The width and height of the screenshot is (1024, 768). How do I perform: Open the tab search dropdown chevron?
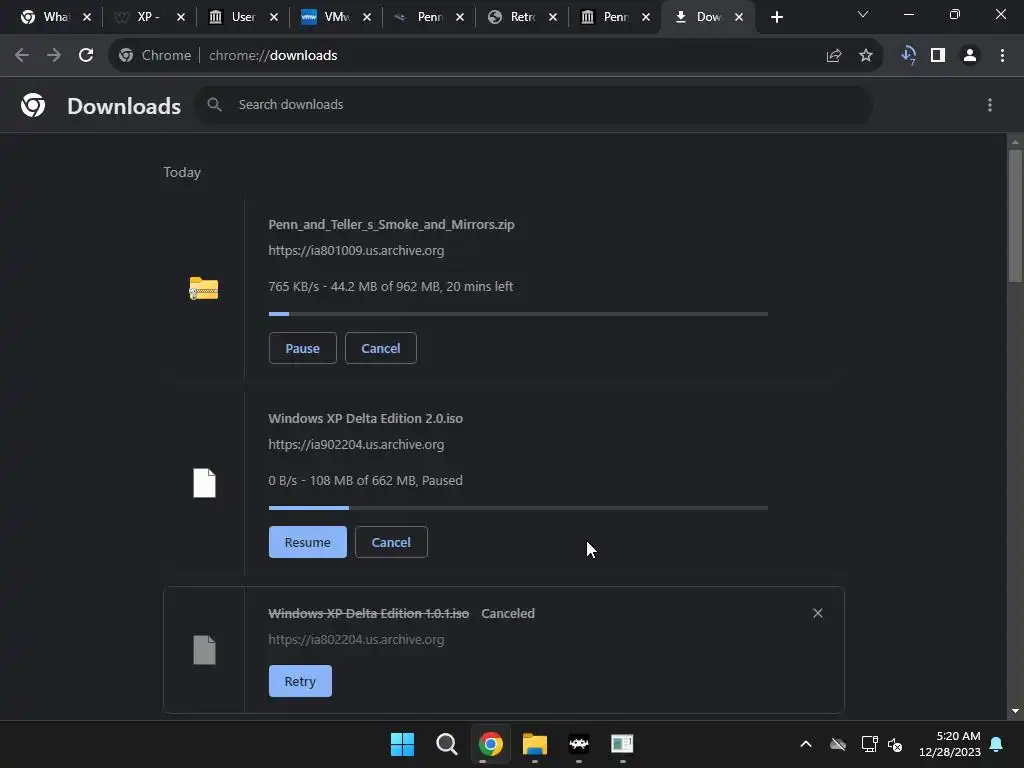click(x=863, y=14)
